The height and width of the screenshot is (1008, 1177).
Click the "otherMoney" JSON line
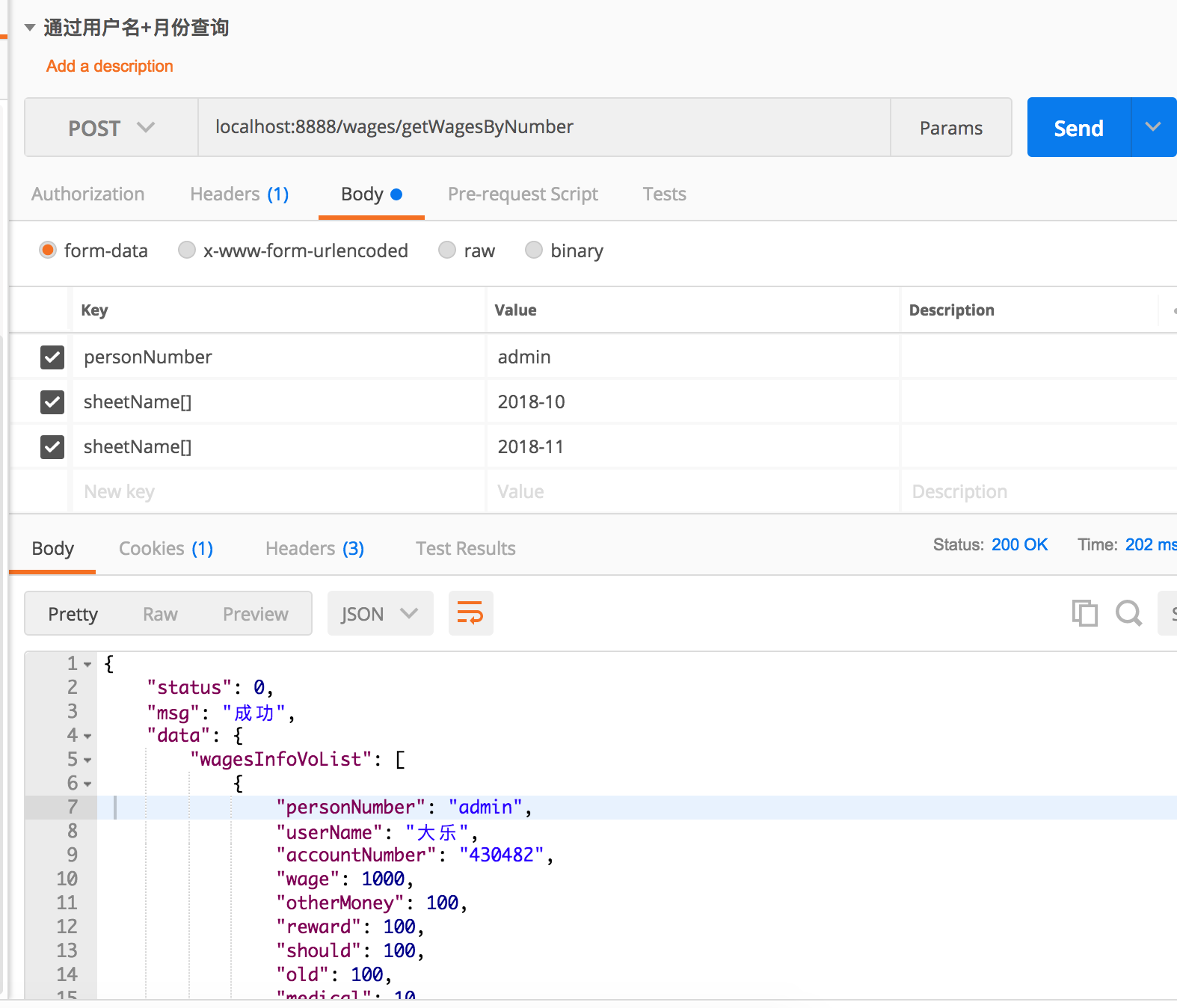[x=372, y=903]
